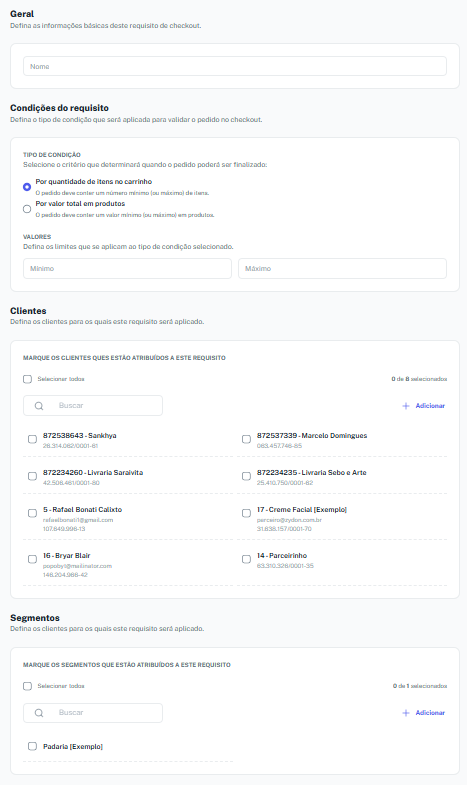Click the search magnifier icon in Segmentos
This screenshot has width=467, height=785.
(39, 713)
